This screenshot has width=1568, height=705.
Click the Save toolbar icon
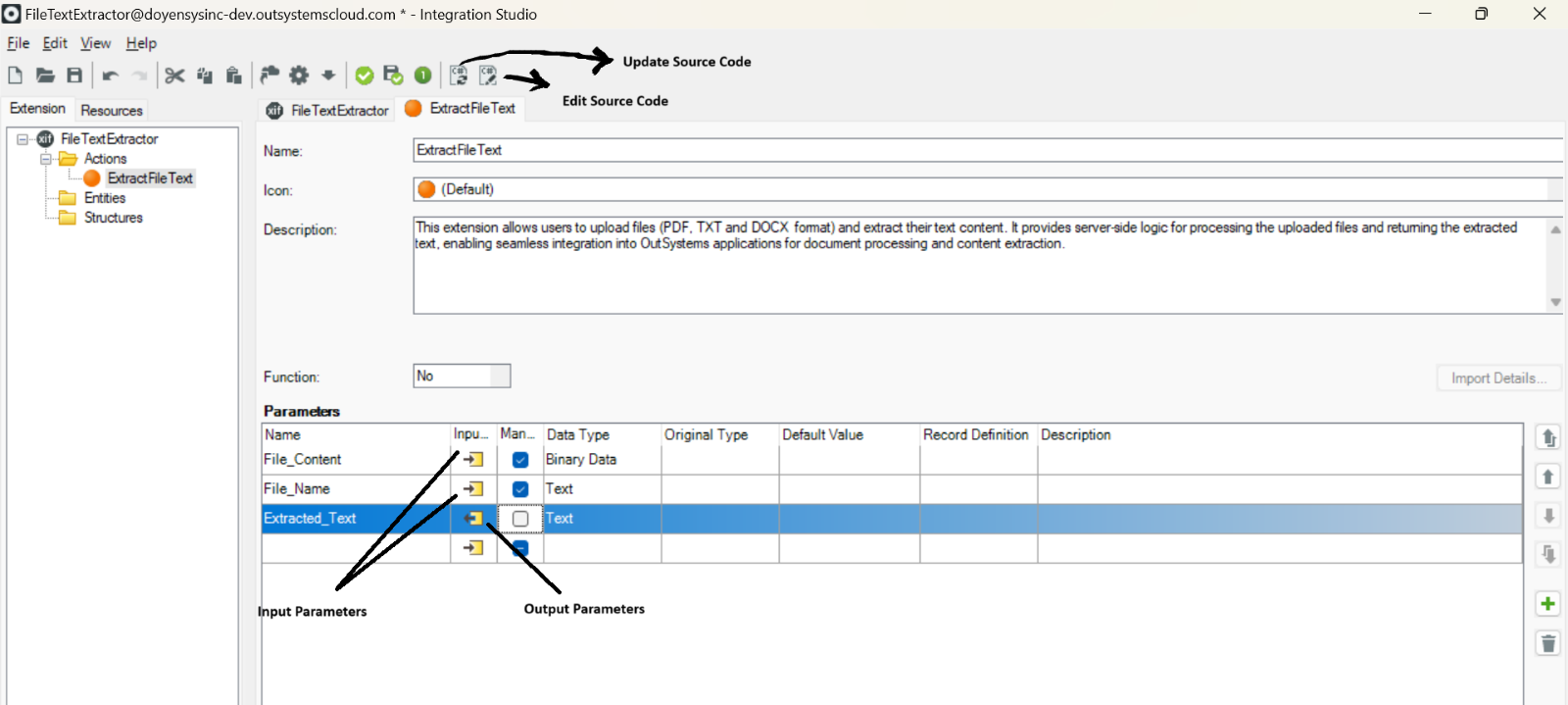click(74, 76)
